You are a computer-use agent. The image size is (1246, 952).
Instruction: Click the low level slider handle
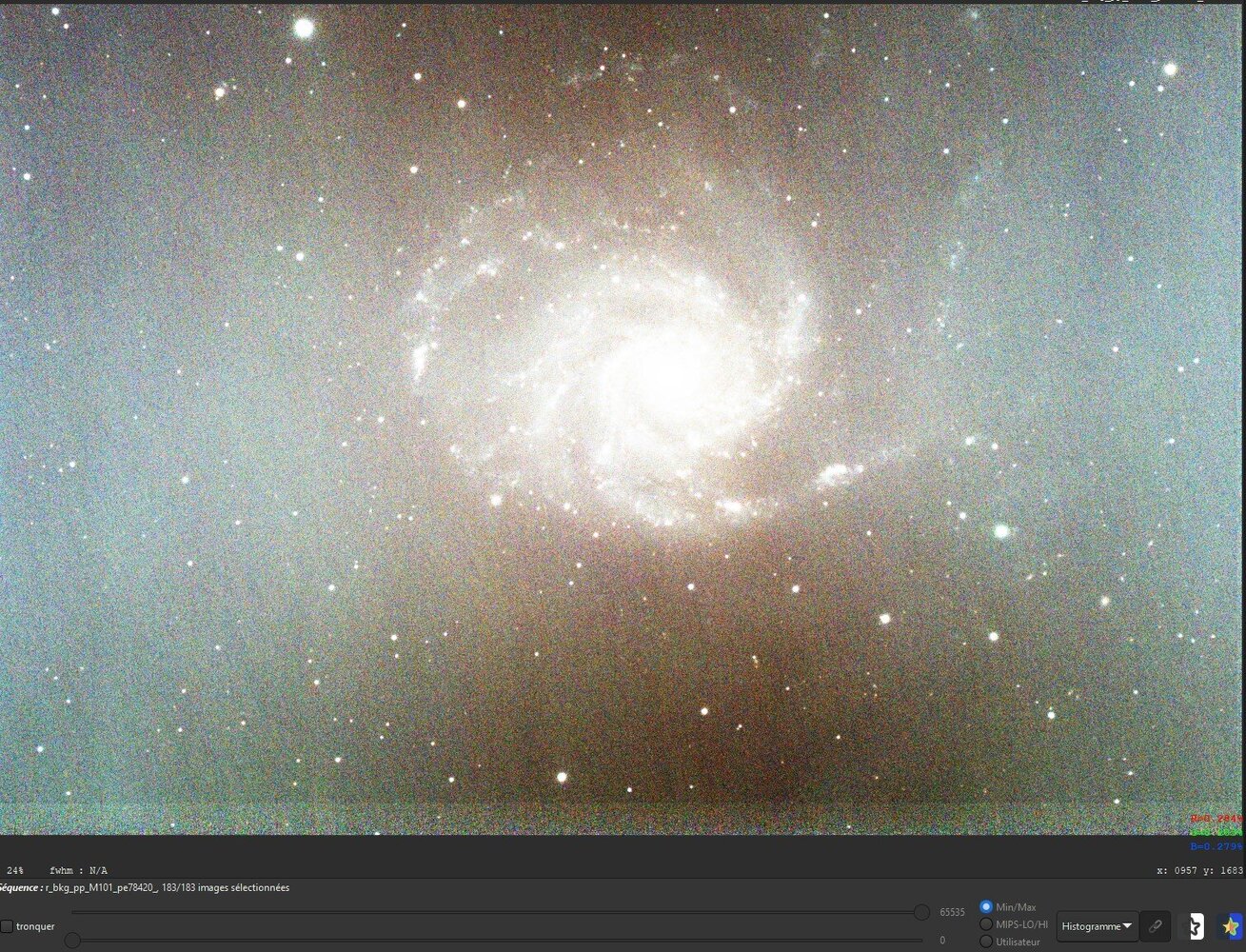coord(70,941)
